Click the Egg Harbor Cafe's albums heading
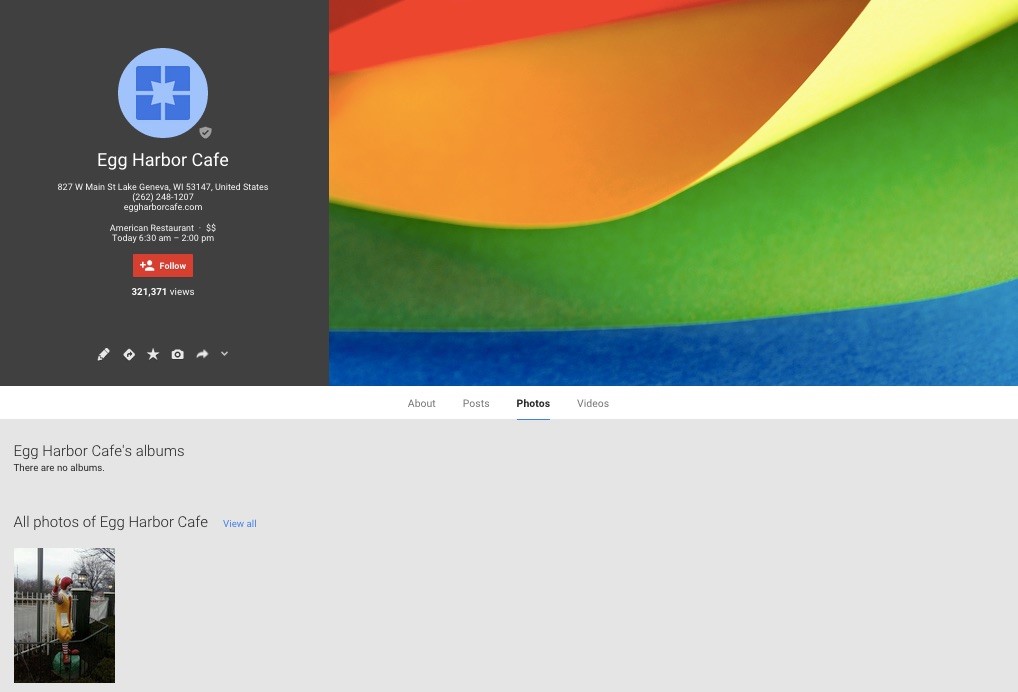The width and height of the screenshot is (1018, 692). [99, 451]
